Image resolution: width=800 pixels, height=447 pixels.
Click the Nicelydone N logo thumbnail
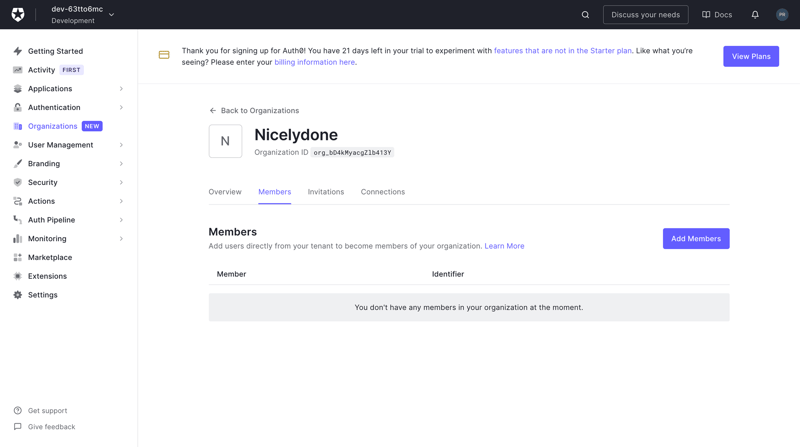click(x=225, y=141)
